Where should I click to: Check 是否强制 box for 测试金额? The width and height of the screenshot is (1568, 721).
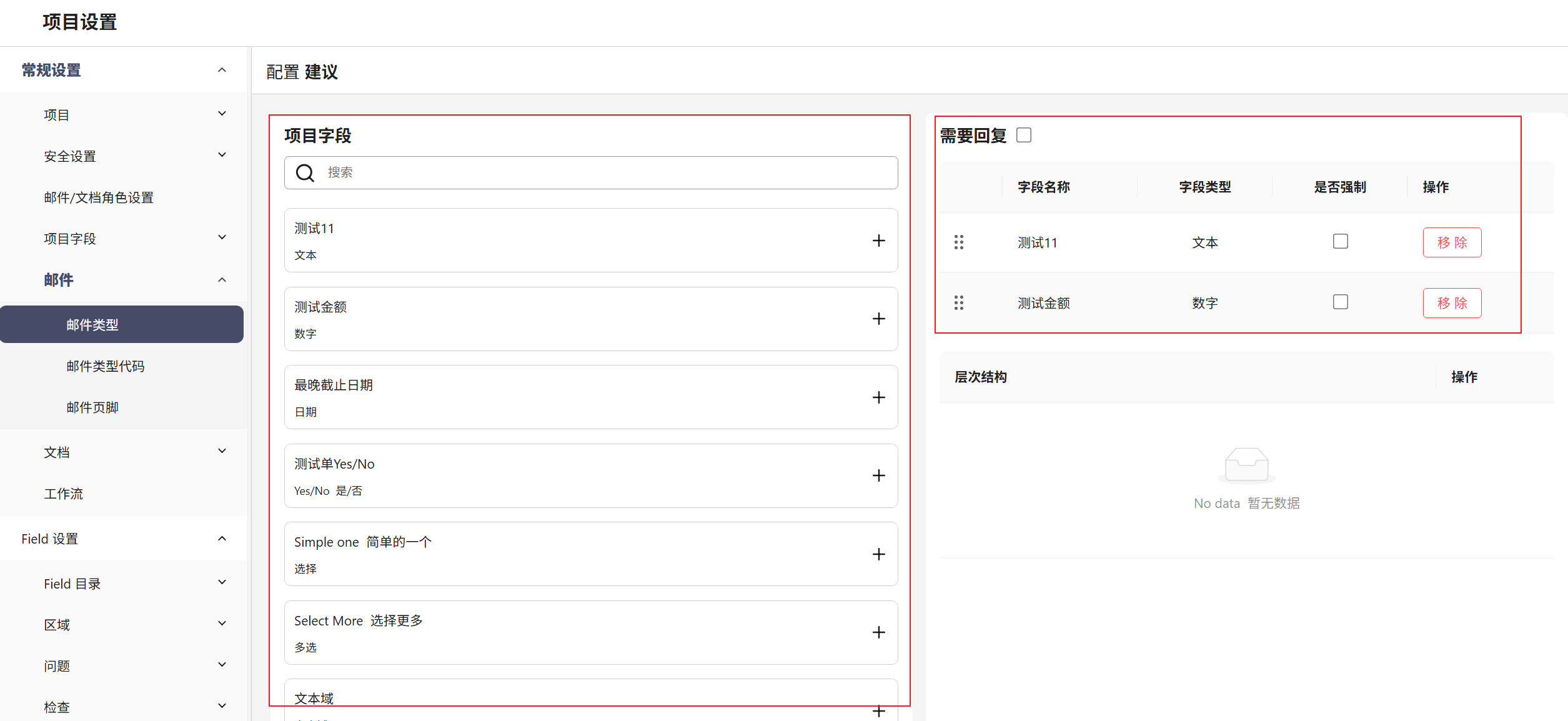(1340, 302)
